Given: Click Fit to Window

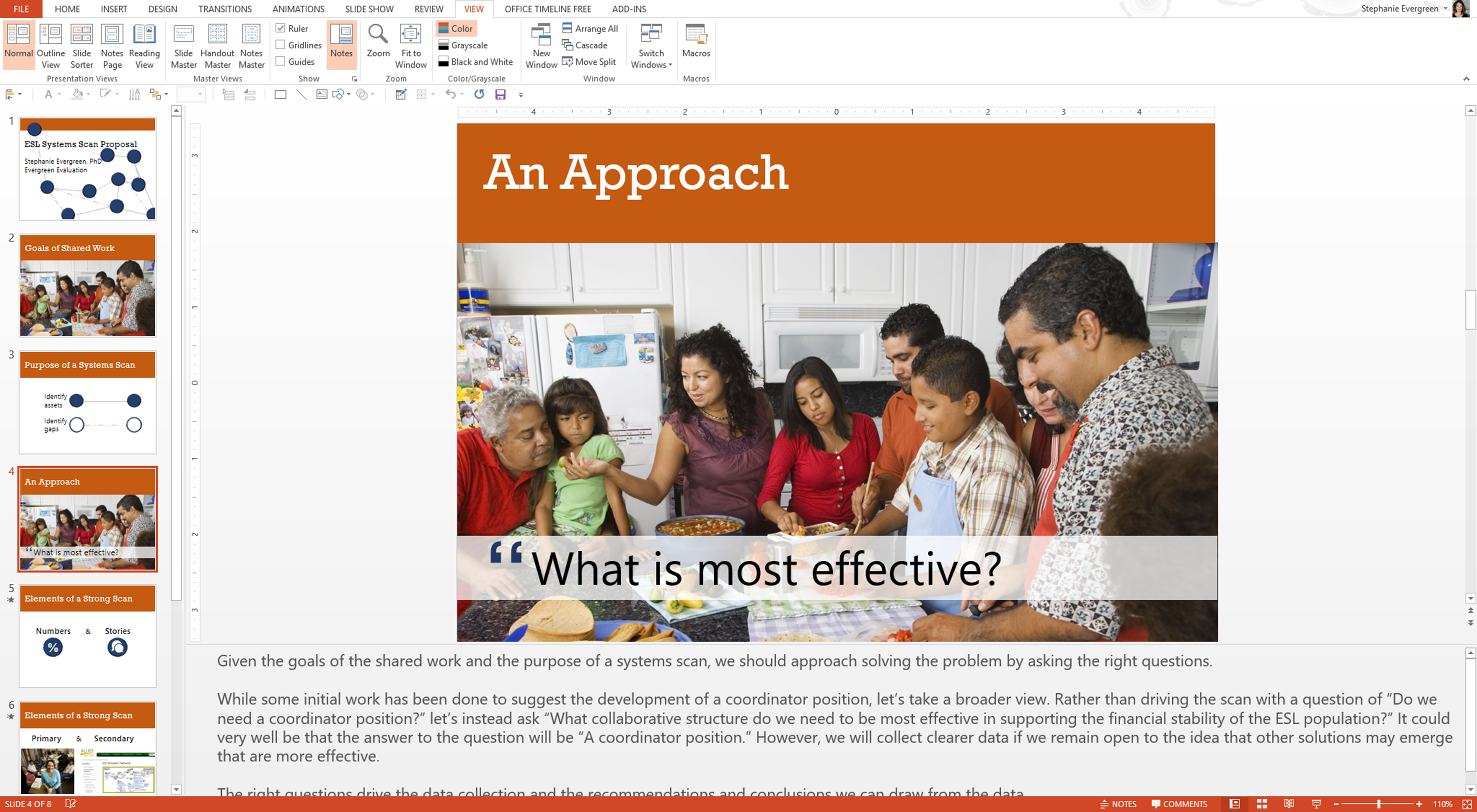Looking at the screenshot, I should tap(411, 46).
